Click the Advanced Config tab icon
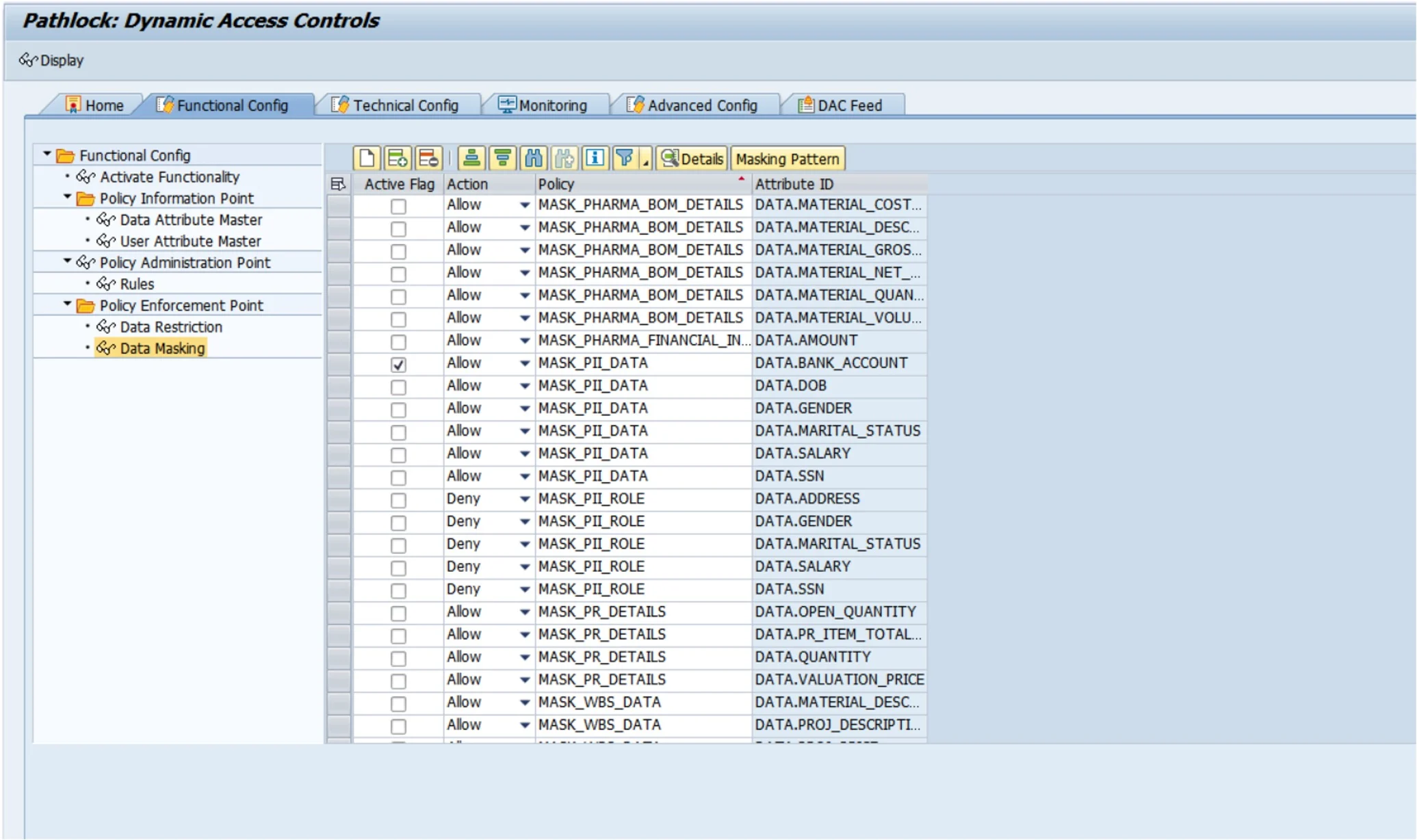 pyautogui.click(x=635, y=104)
